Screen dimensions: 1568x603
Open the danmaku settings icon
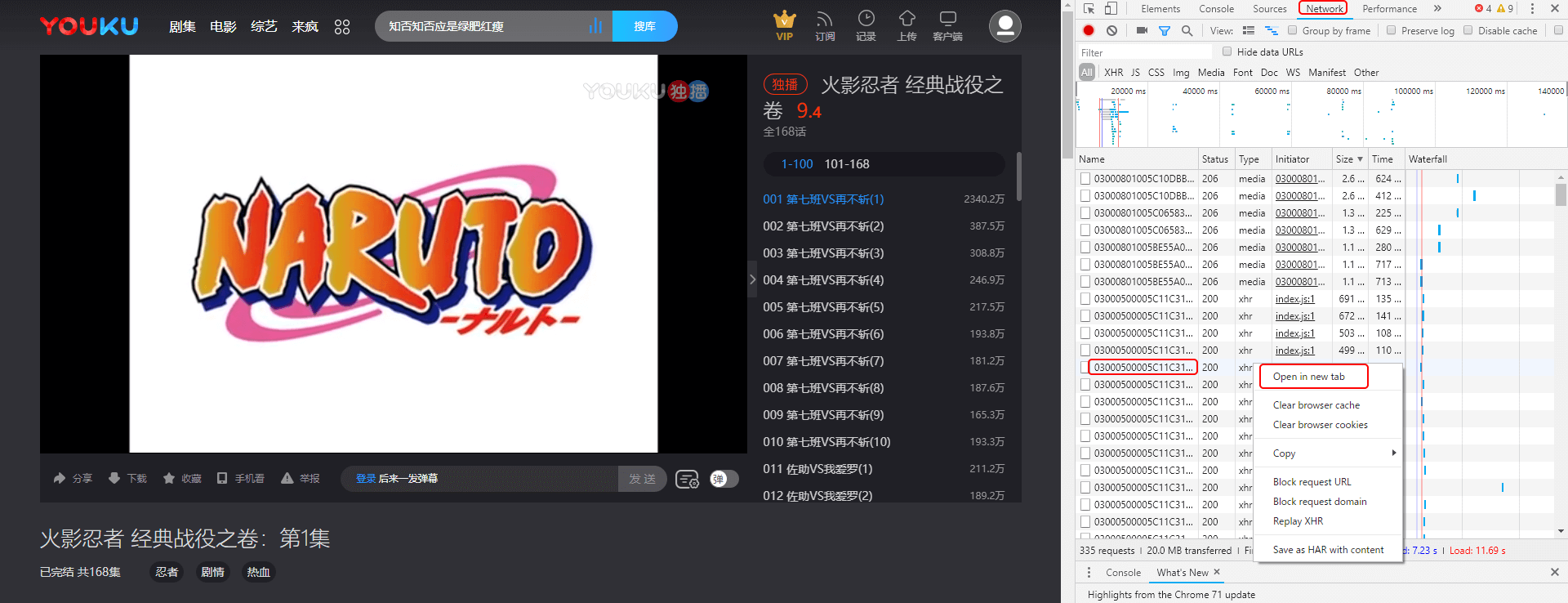tap(688, 479)
